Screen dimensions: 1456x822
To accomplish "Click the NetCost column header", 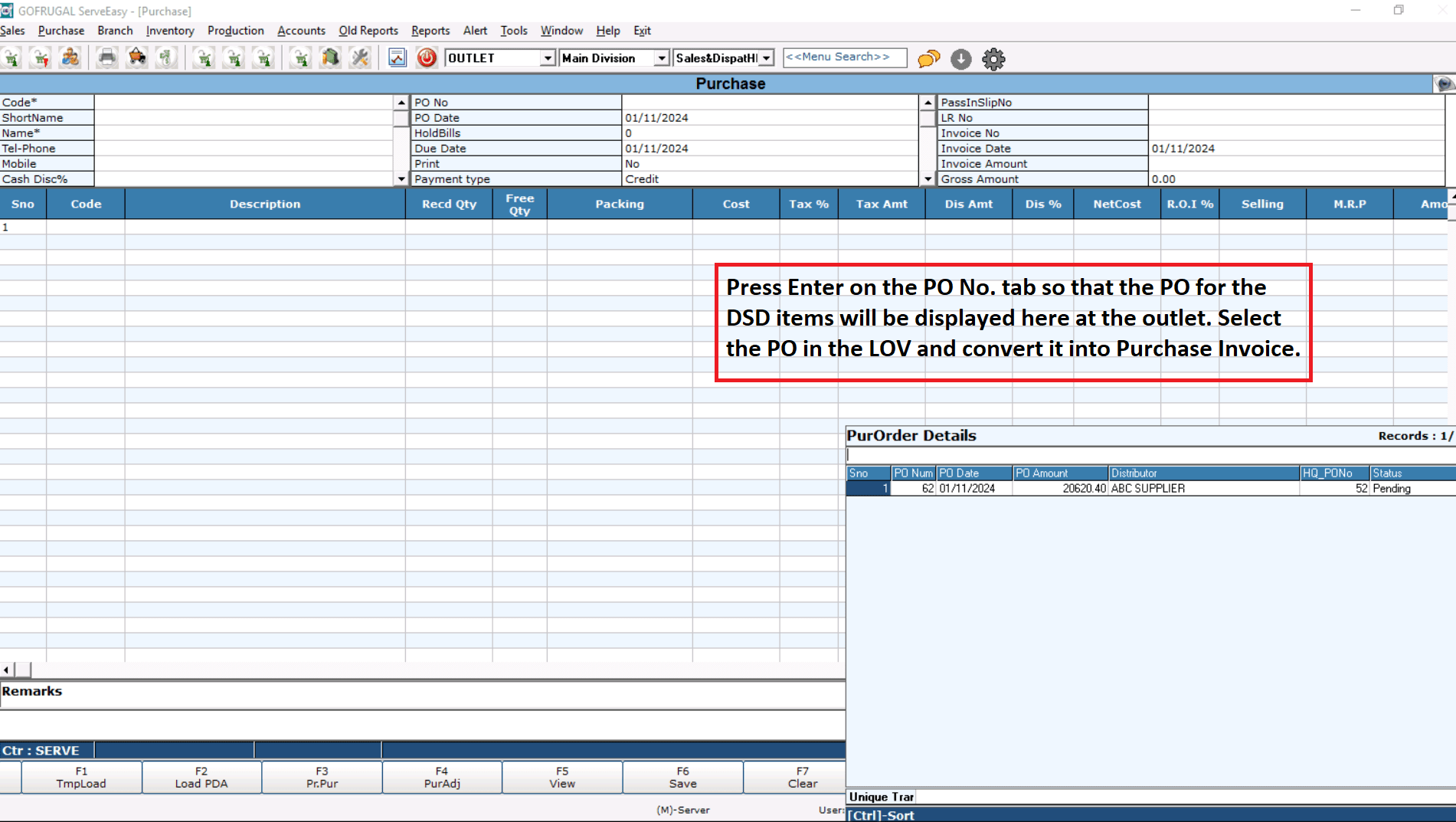I will click(x=1117, y=204).
